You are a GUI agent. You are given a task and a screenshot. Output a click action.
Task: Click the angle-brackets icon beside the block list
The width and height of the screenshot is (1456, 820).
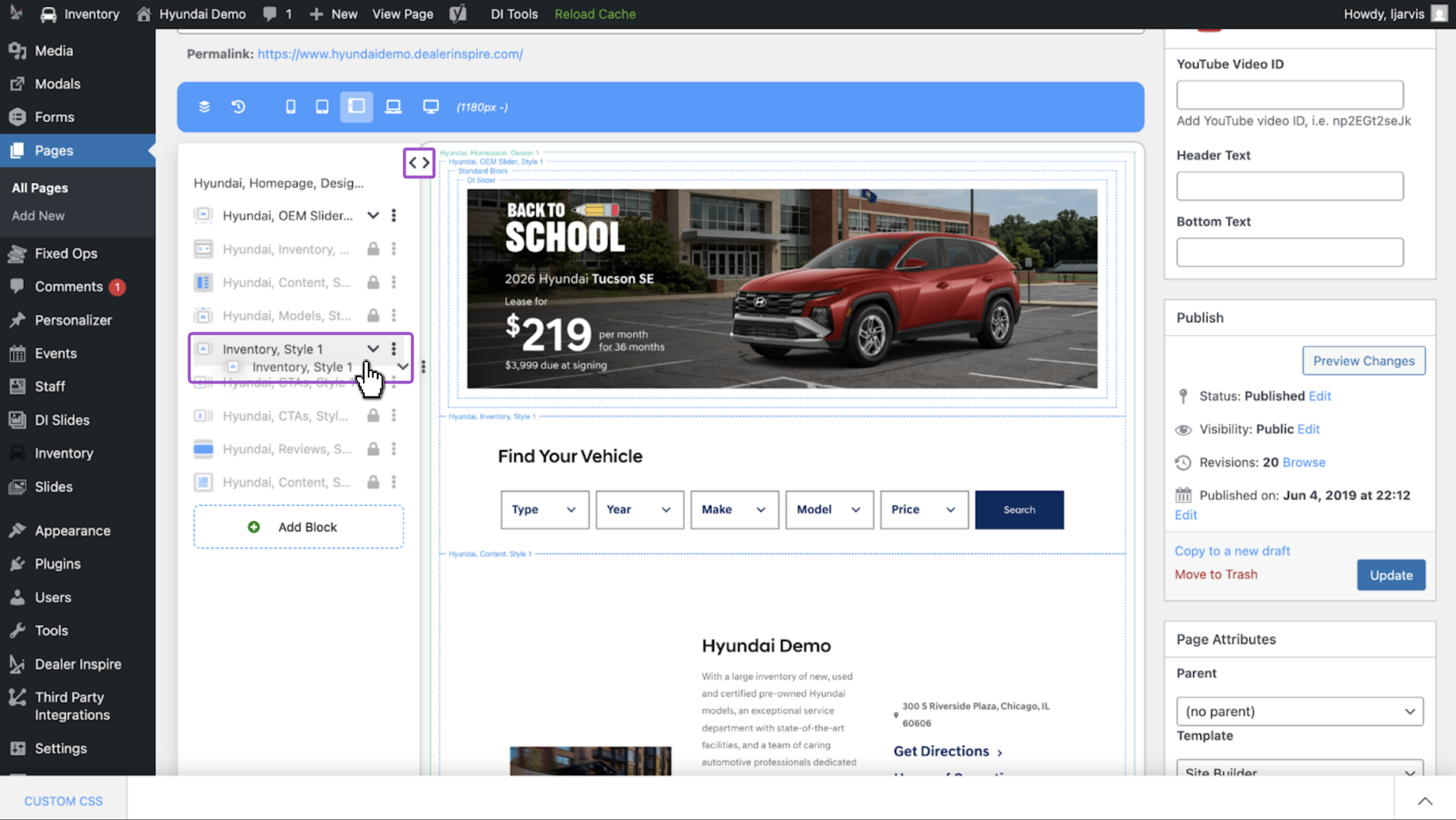pos(419,163)
